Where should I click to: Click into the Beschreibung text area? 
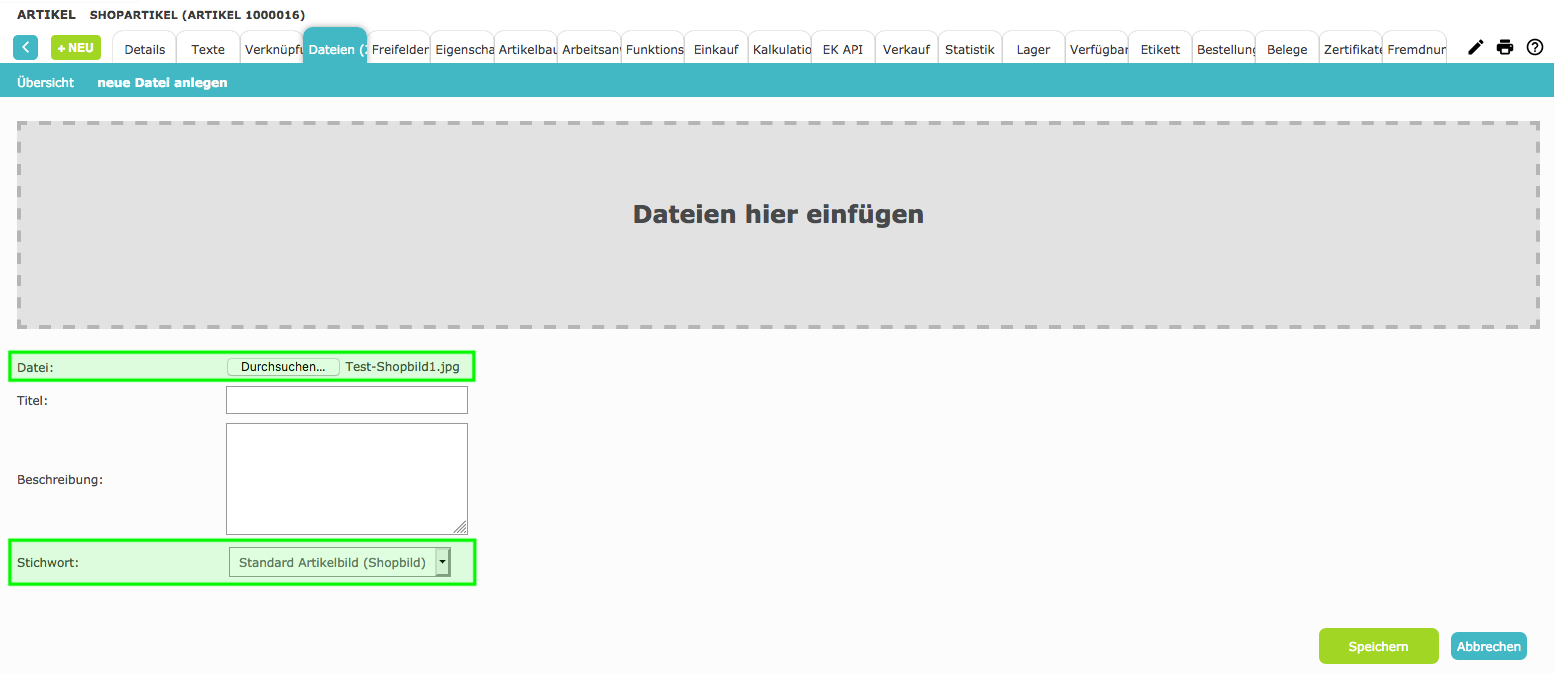347,479
